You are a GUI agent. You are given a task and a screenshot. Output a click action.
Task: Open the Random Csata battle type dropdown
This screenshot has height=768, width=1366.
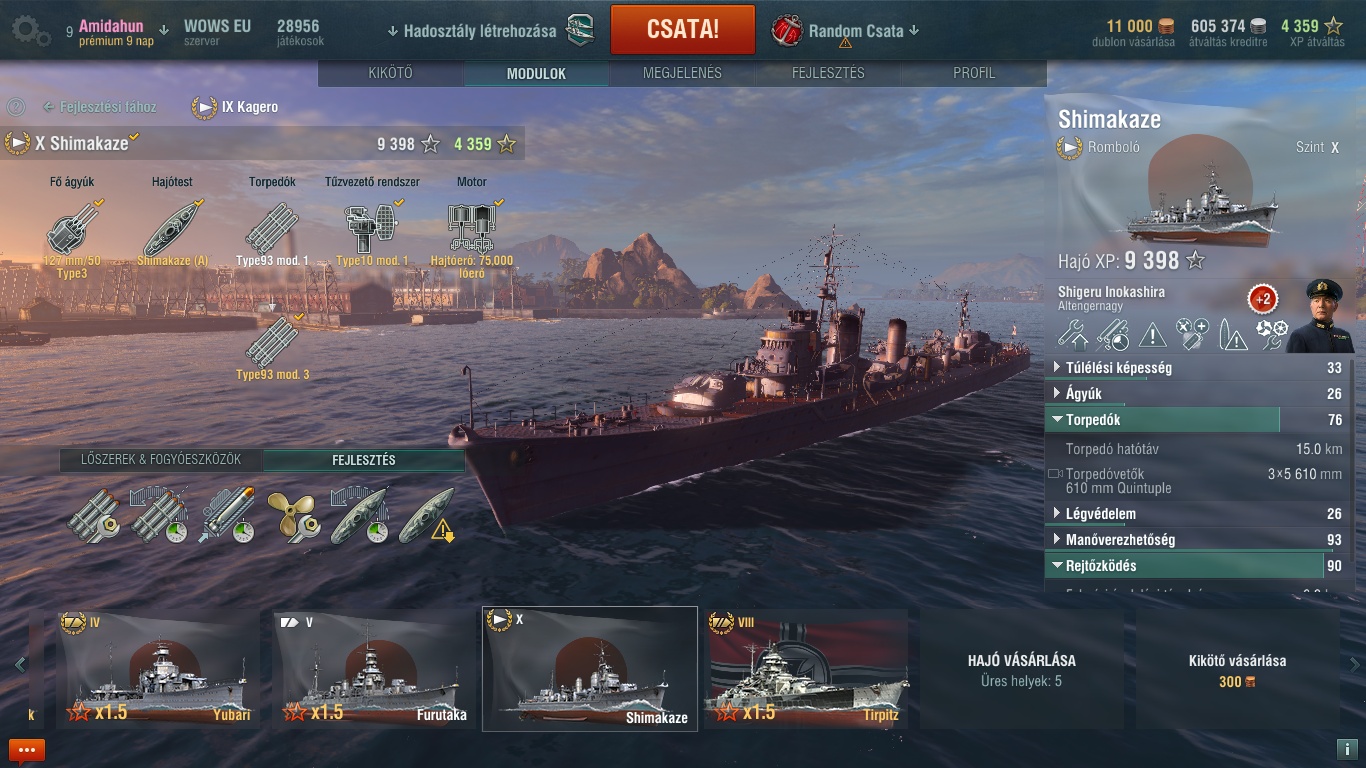(x=845, y=30)
